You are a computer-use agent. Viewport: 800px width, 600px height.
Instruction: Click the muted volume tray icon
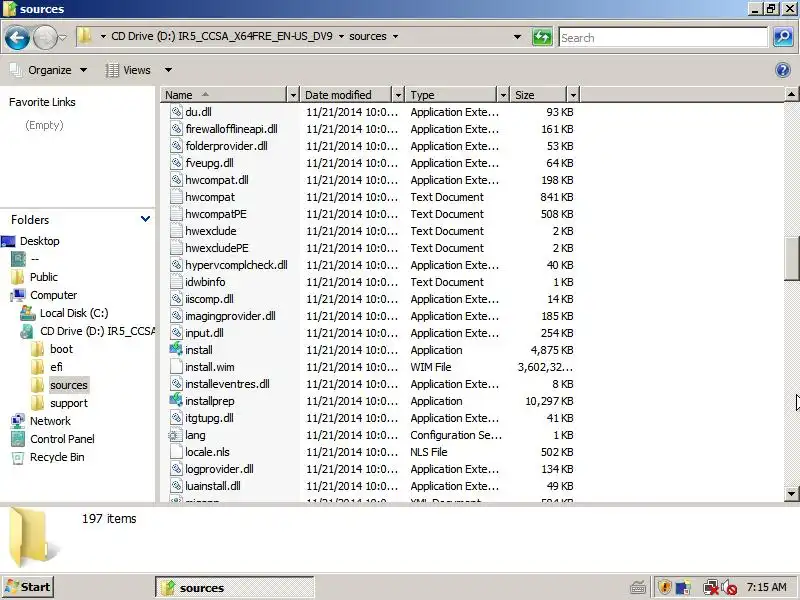(x=730, y=587)
